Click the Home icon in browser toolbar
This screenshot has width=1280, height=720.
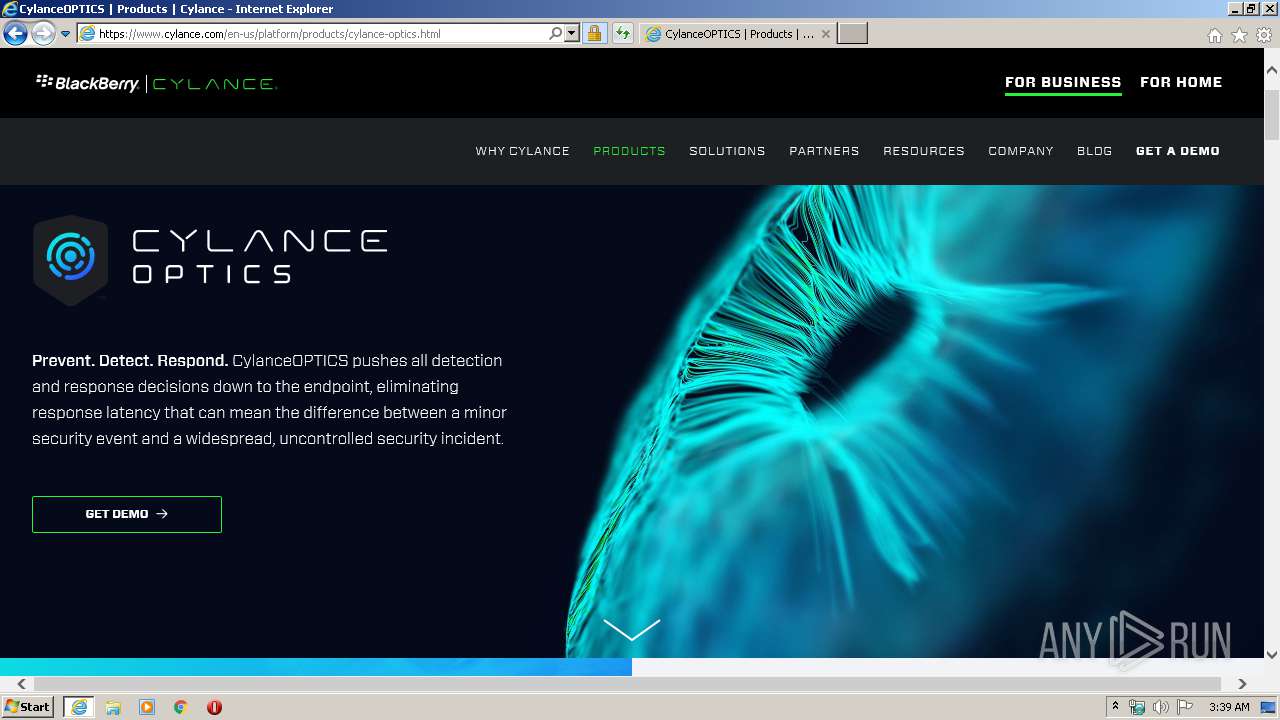[x=1214, y=34]
